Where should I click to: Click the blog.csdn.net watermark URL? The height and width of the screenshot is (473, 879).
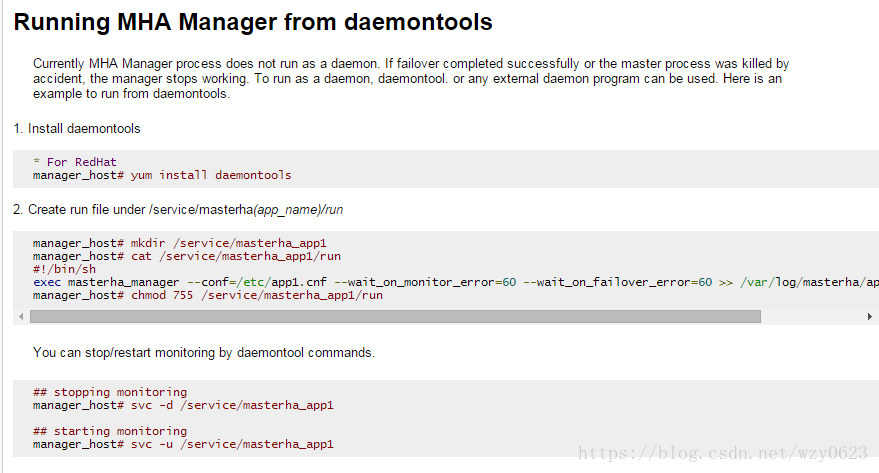tap(723, 453)
